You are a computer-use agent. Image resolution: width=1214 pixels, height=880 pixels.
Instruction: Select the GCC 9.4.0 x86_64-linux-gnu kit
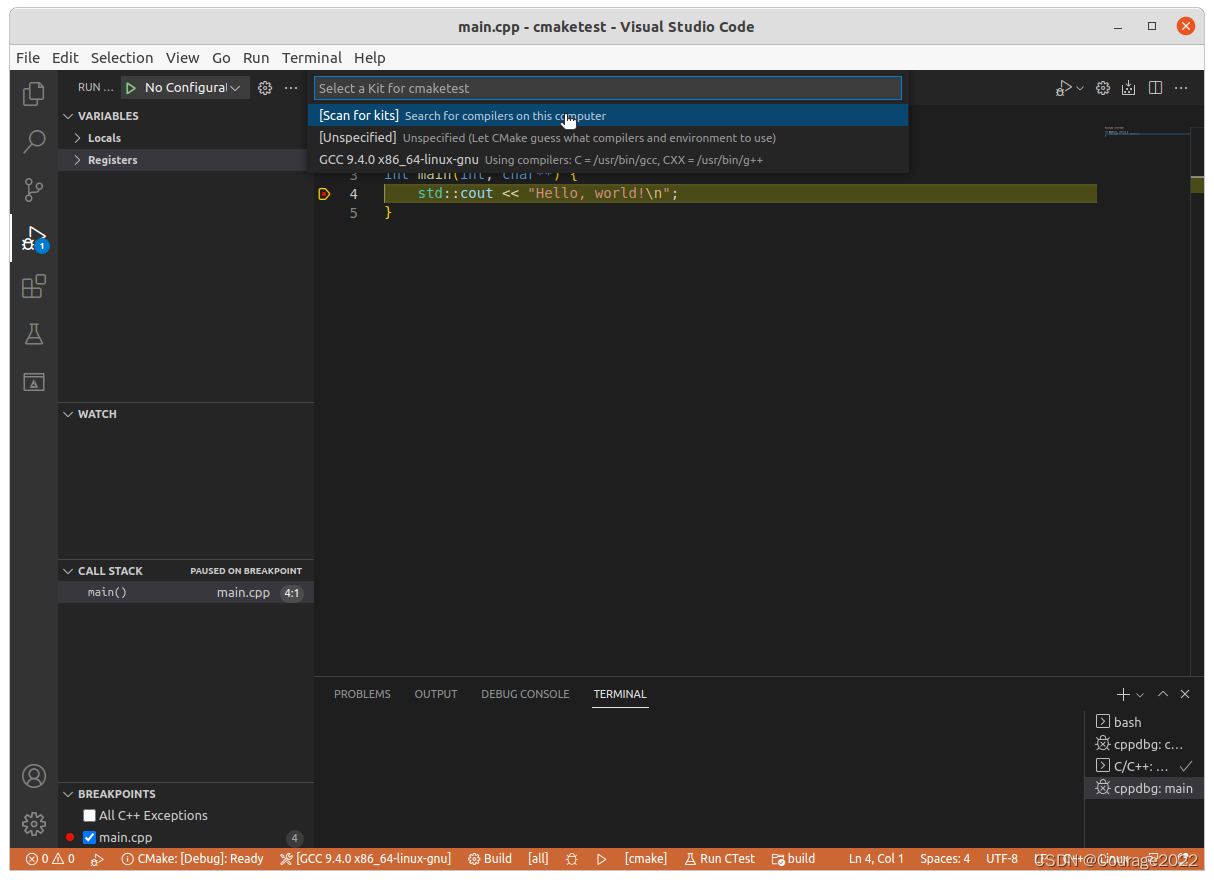click(608, 160)
